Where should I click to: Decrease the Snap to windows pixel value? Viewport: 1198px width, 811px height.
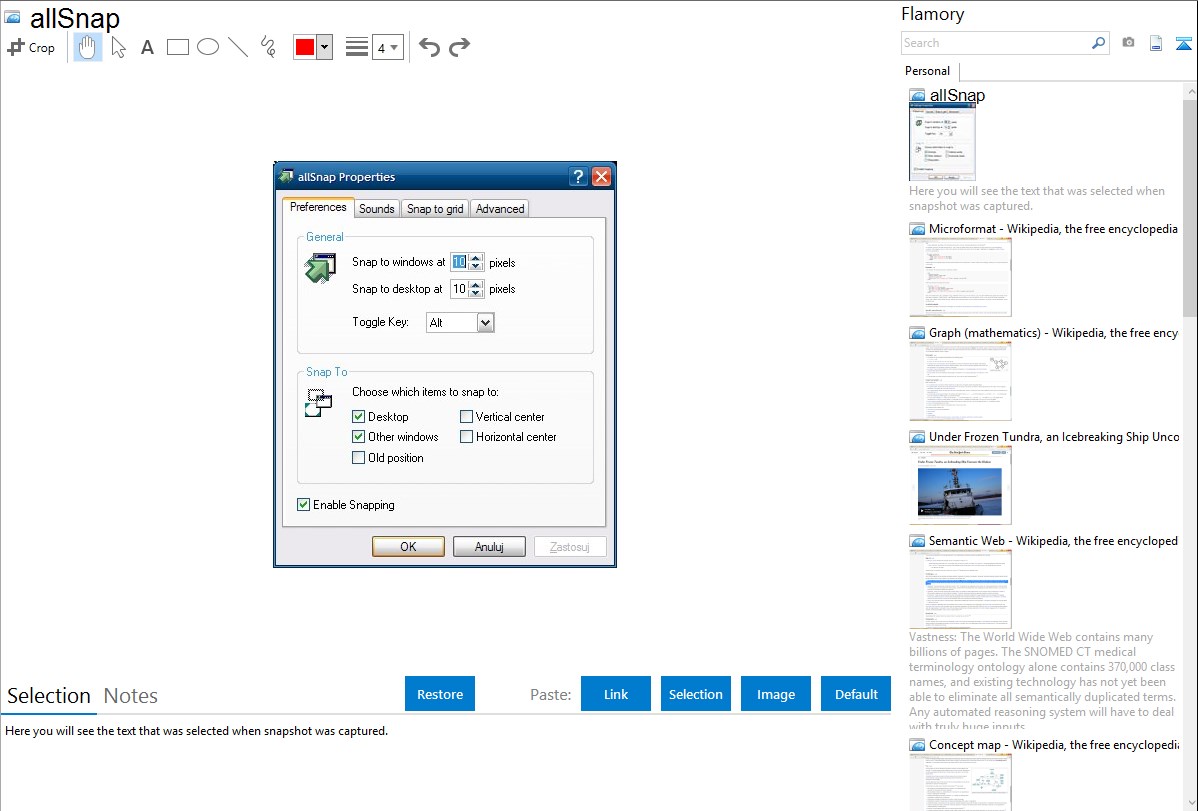pyautogui.click(x=475, y=266)
